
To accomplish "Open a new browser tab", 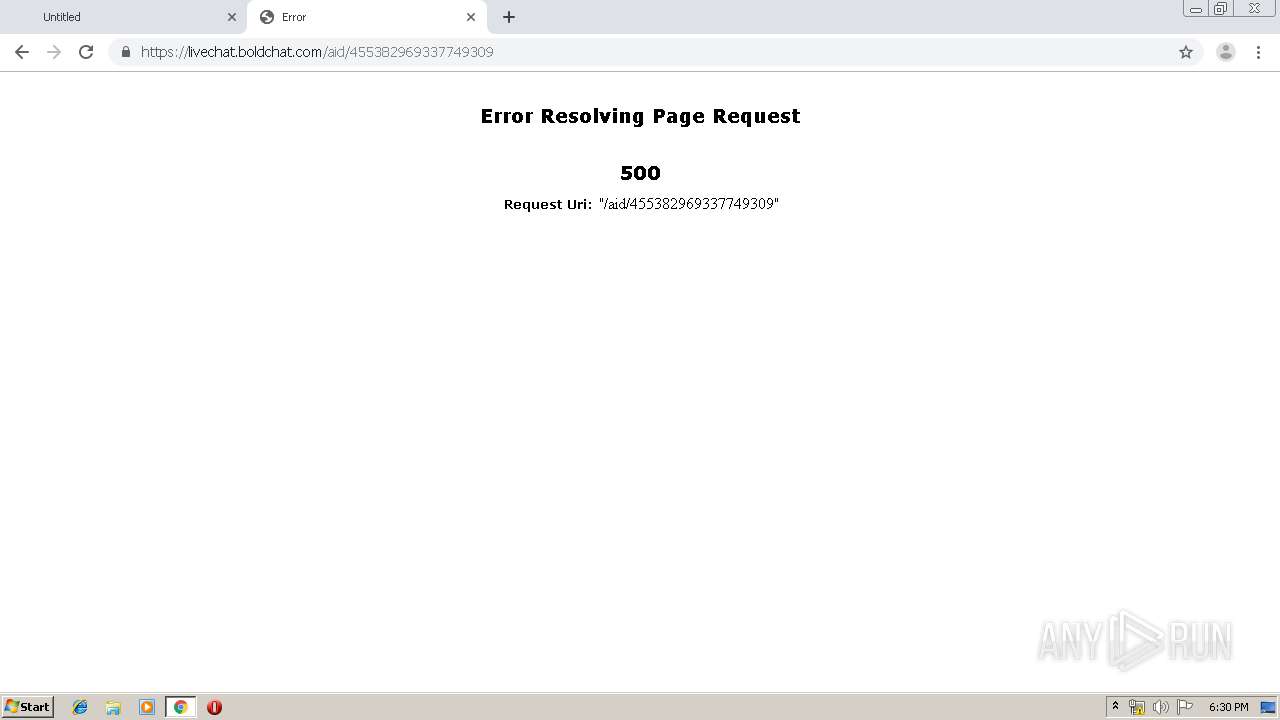I will [509, 17].
